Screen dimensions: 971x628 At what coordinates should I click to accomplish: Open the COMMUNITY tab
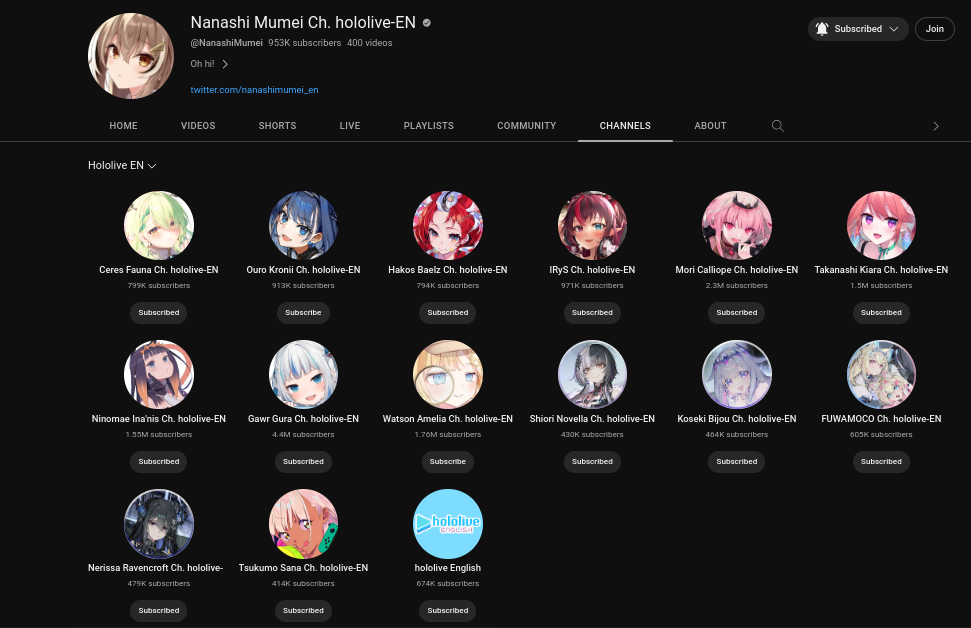pos(526,126)
